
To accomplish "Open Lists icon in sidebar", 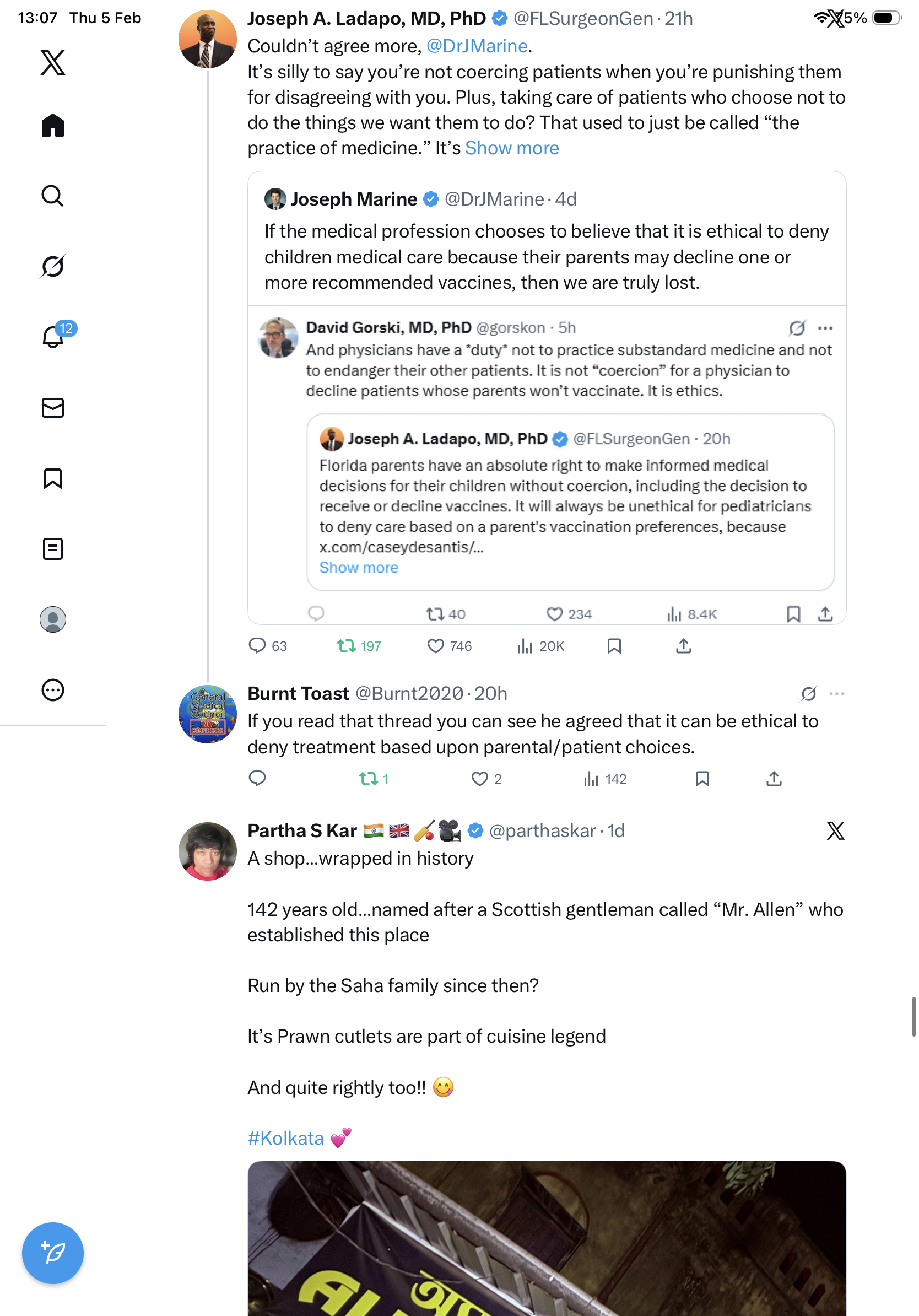I will click(53, 548).
